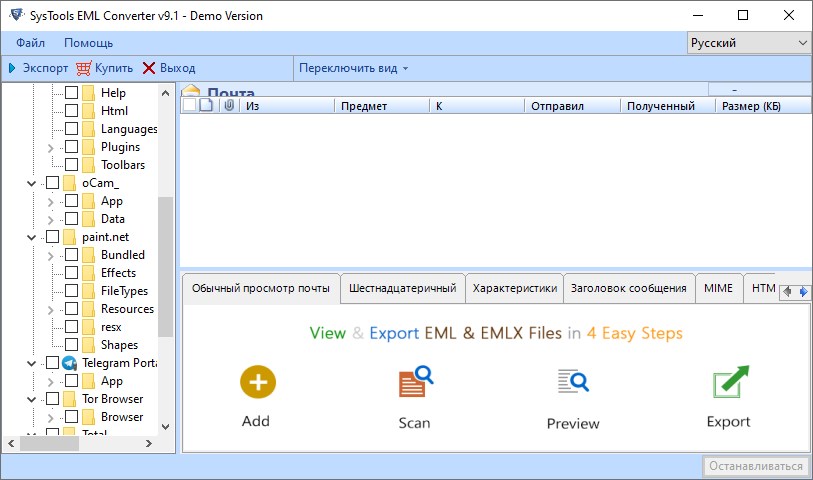Click the Tor Browser folder icon
The width and height of the screenshot is (813, 480).
tap(69, 399)
